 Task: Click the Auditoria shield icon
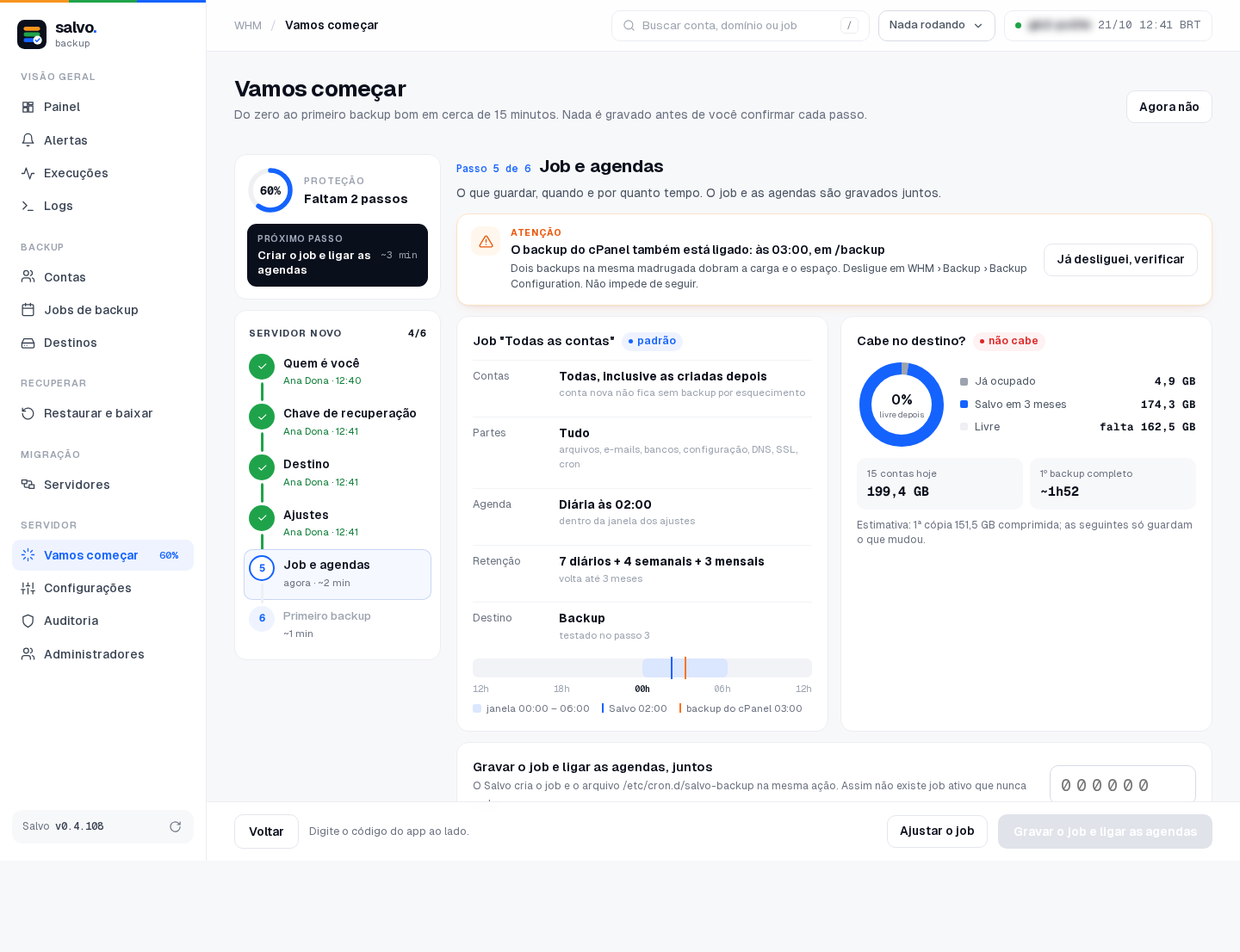click(x=28, y=621)
